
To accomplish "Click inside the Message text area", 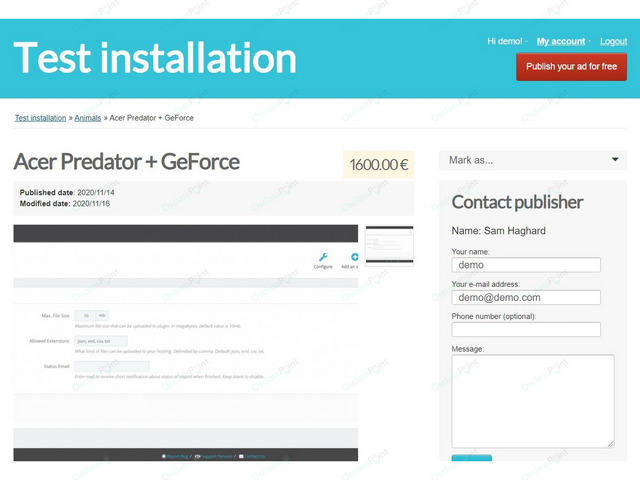I will (533, 401).
